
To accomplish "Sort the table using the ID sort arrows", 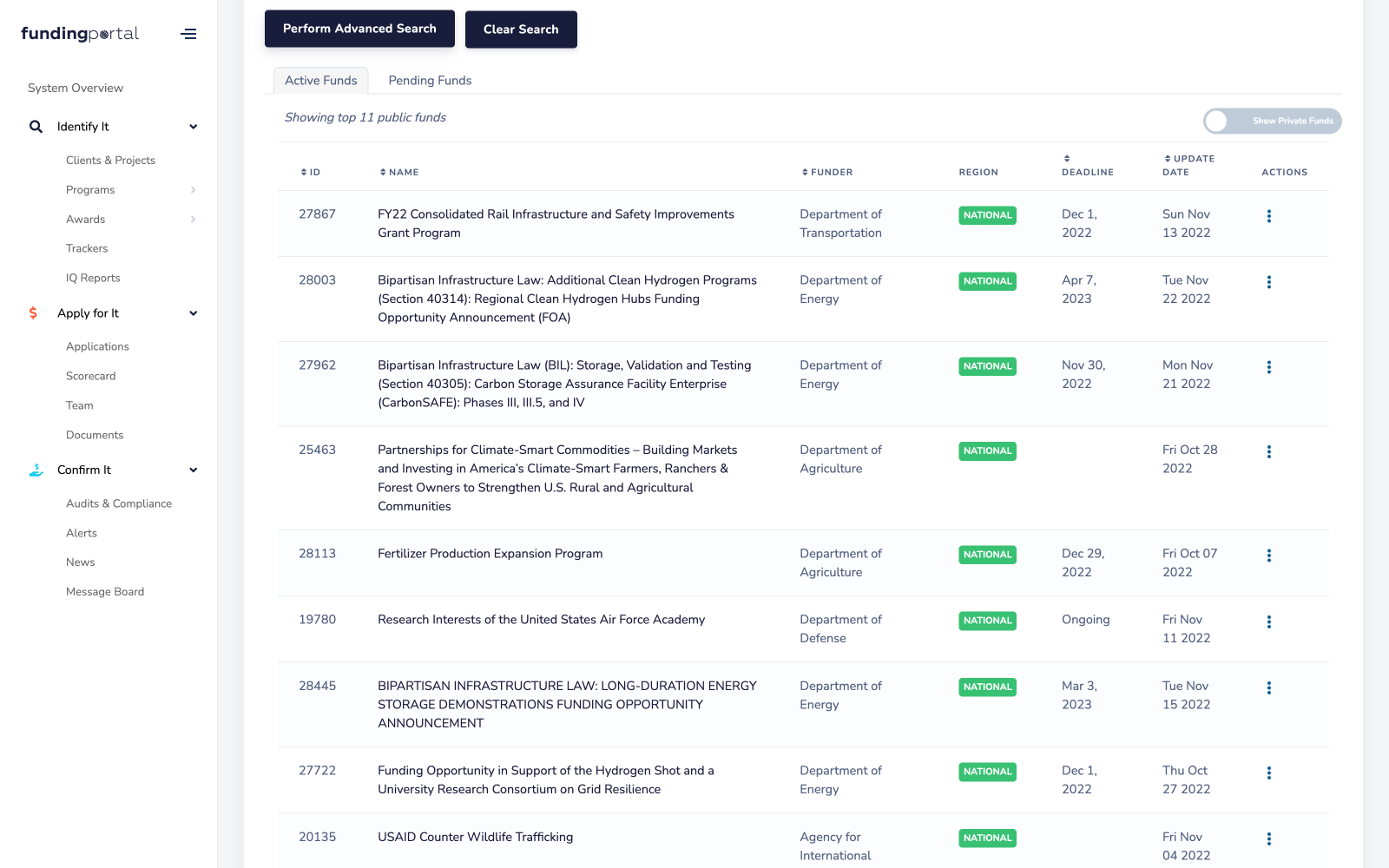I will [304, 172].
